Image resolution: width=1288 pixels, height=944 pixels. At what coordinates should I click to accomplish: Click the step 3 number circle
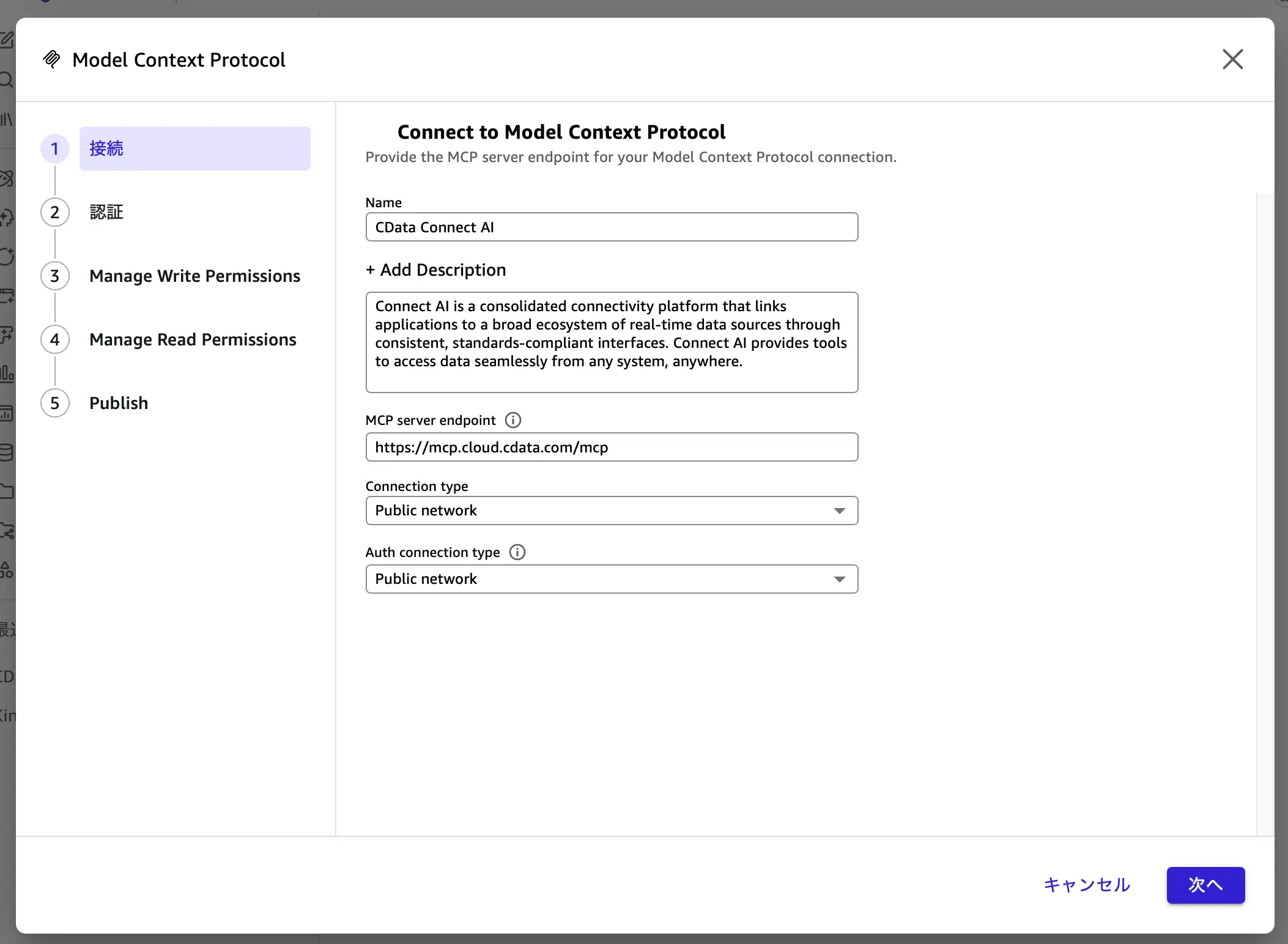55,276
